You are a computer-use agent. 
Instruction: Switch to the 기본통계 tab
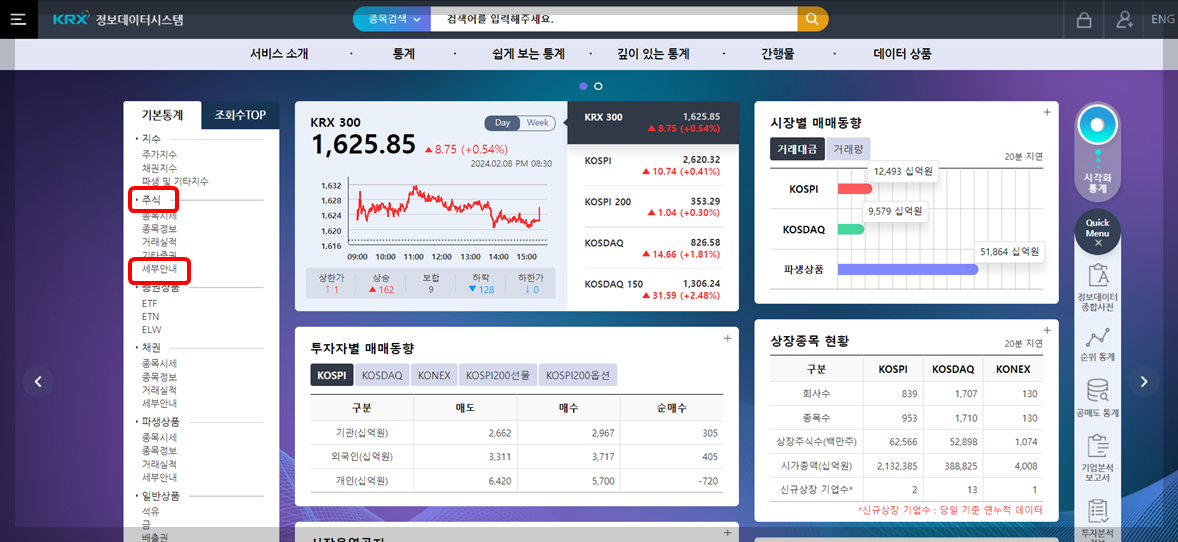tap(162, 115)
